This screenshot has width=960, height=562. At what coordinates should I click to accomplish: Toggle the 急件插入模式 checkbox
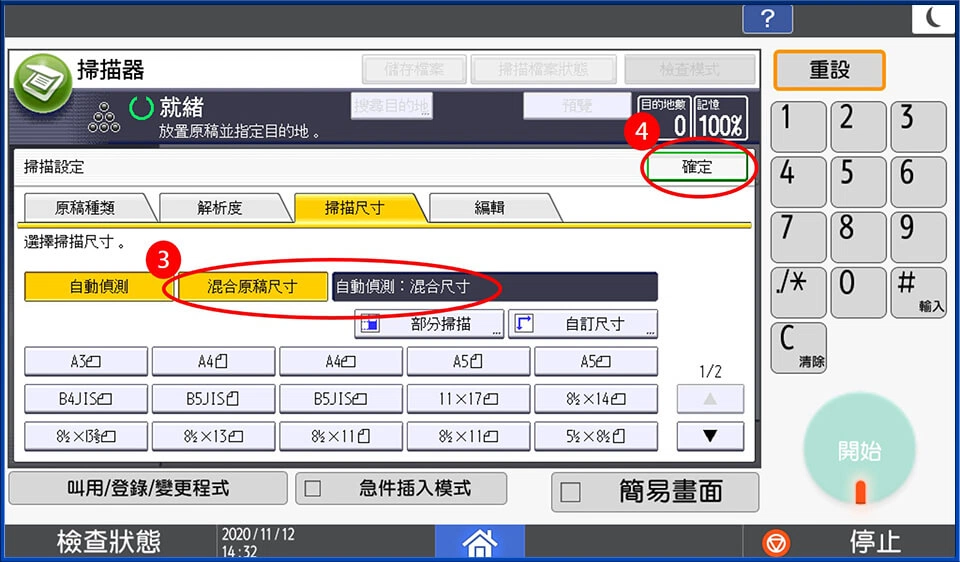(313, 489)
